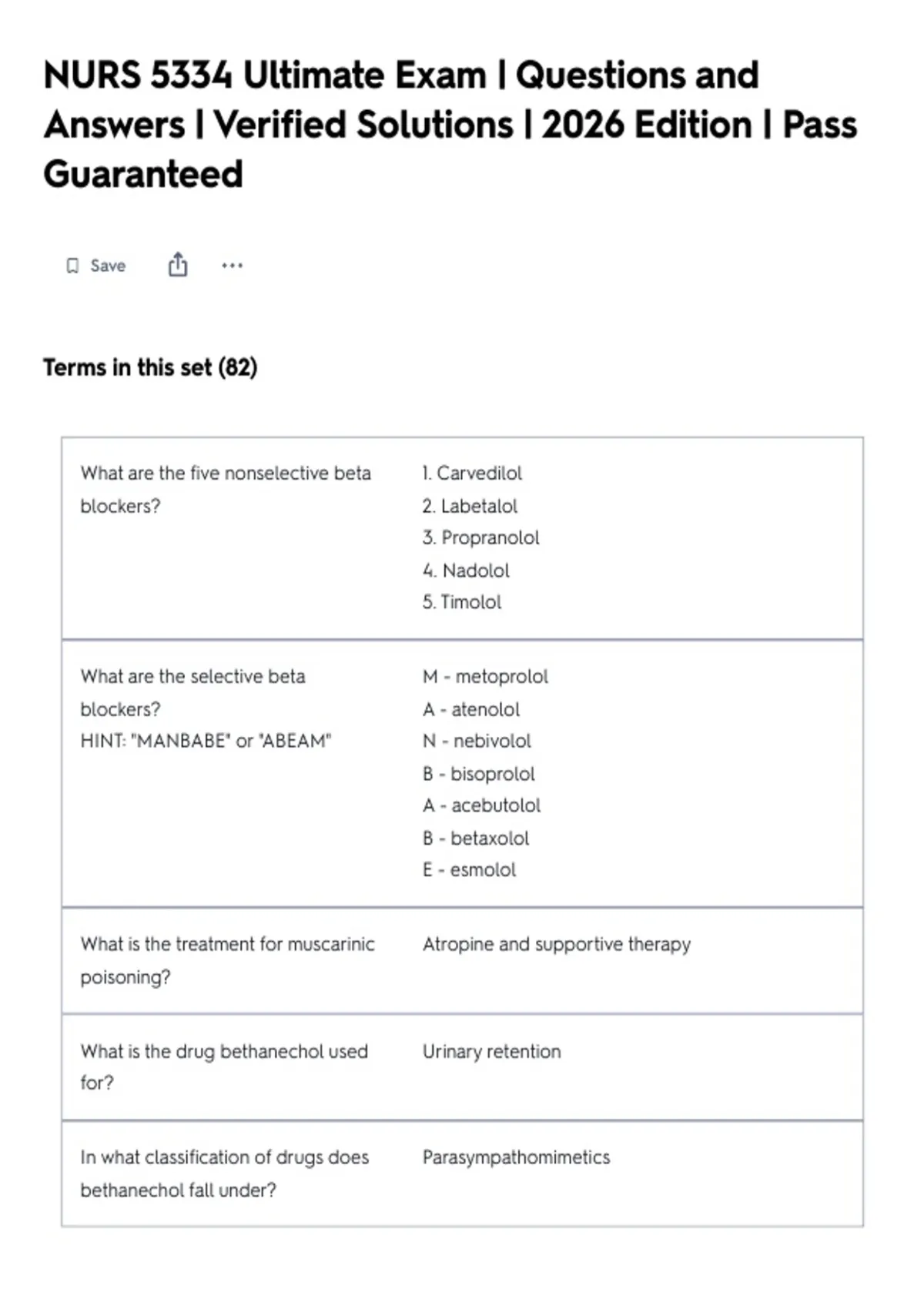The image size is (924, 1309).
Task: Click the Atropine and supportive therapy answer
Action: 557,944
